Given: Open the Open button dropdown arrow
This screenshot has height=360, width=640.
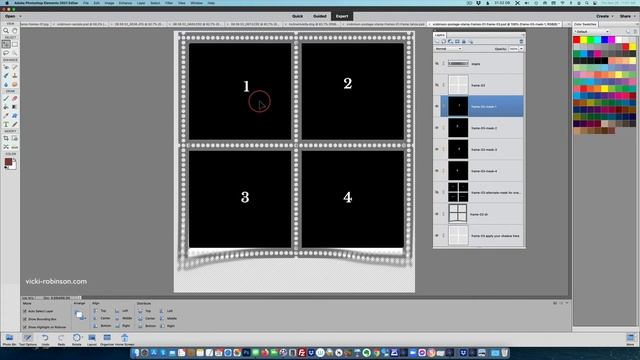Looking at the screenshot, I should point(20,16).
